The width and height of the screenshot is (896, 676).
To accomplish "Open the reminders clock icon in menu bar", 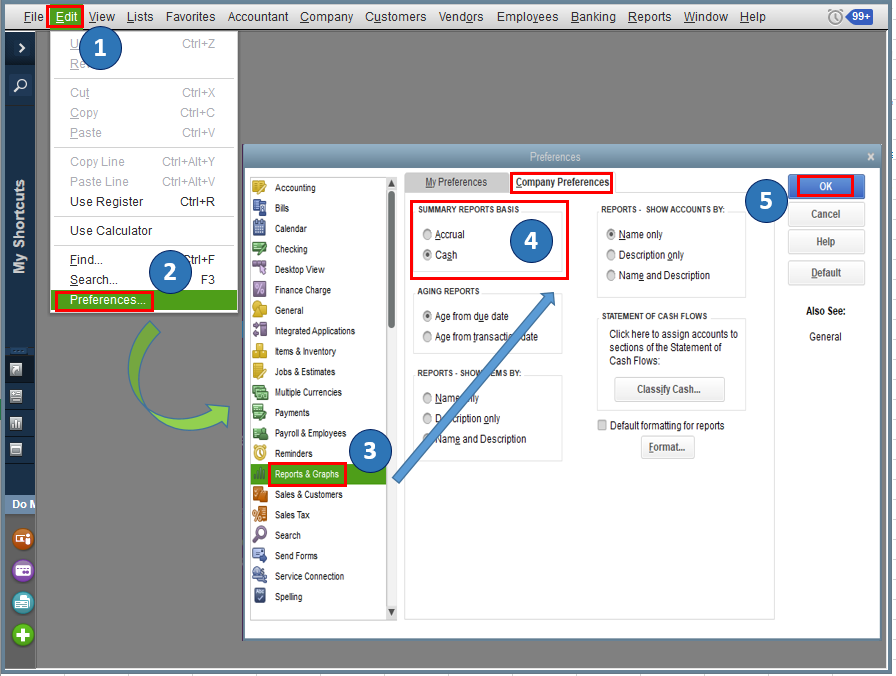I will click(x=834, y=17).
